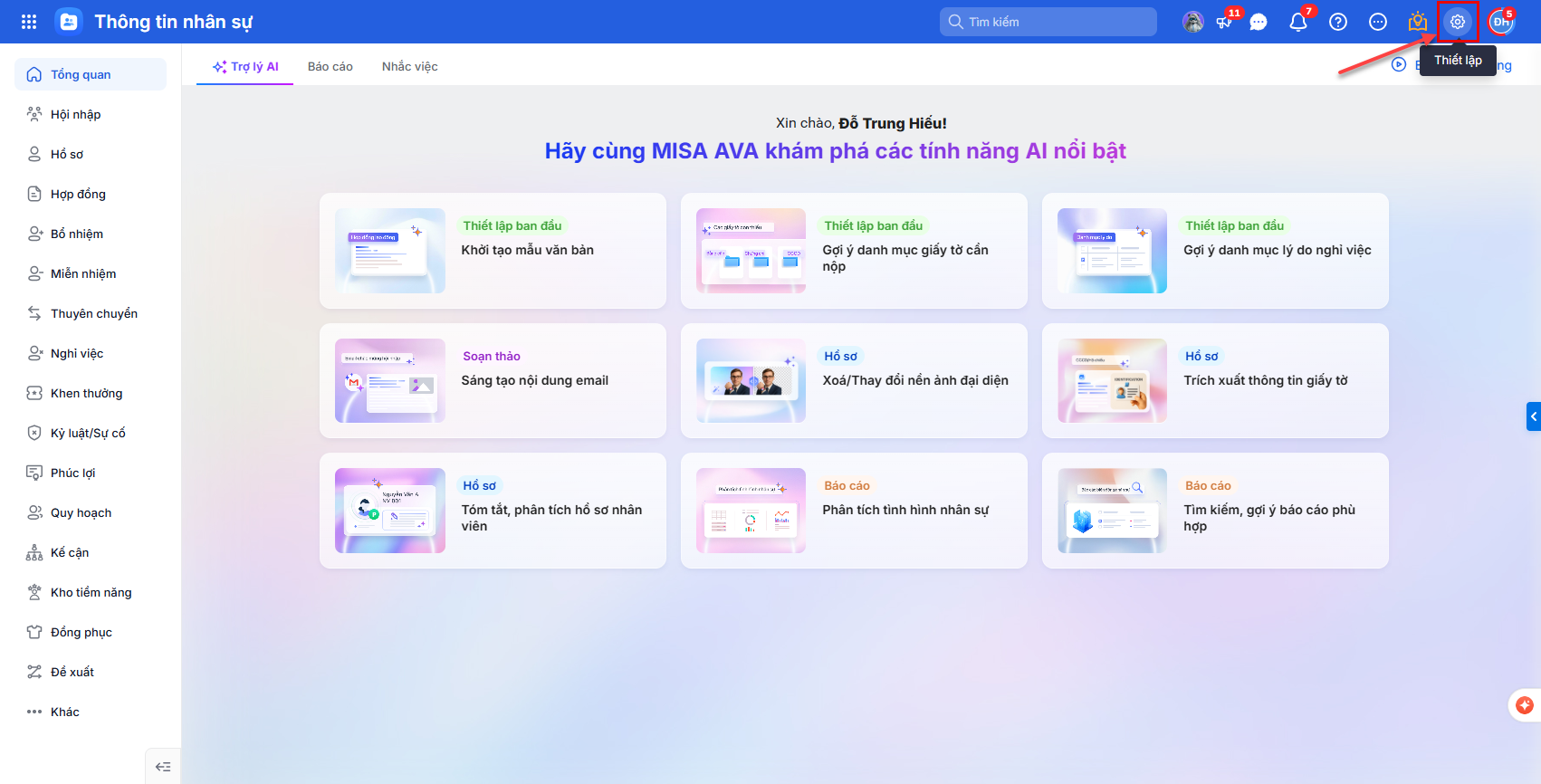
Task: Open the MISA AVA mascot assistant
Action: (x=1193, y=22)
